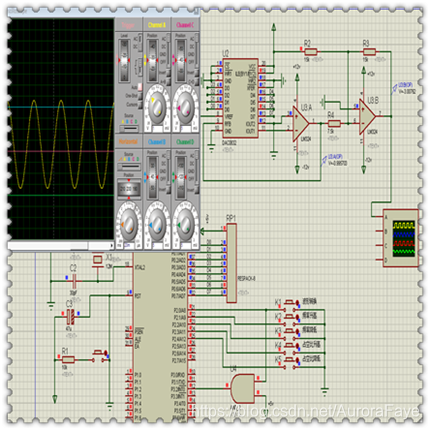The height and width of the screenshot is (430, 430).
Task: Toggle the A+B button on Channel A
Action: [x=168, y=82]
